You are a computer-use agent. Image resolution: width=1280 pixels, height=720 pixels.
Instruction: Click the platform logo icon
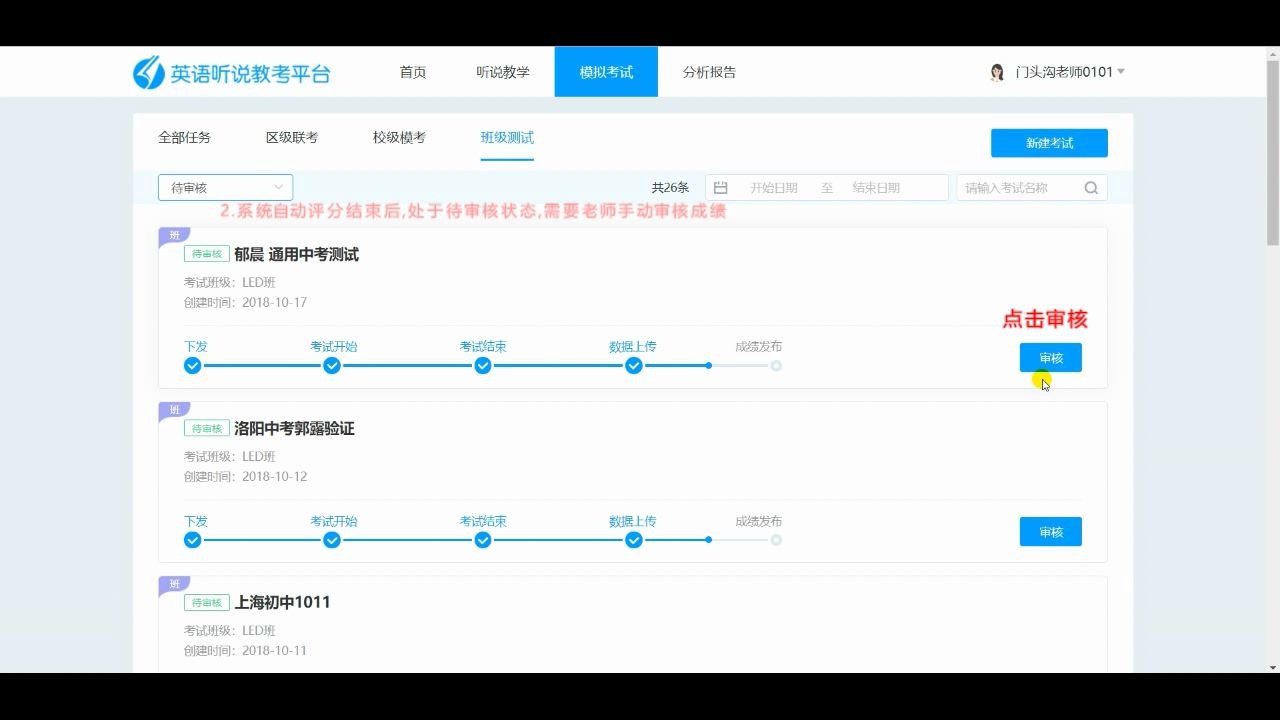(x=149, y=73)
